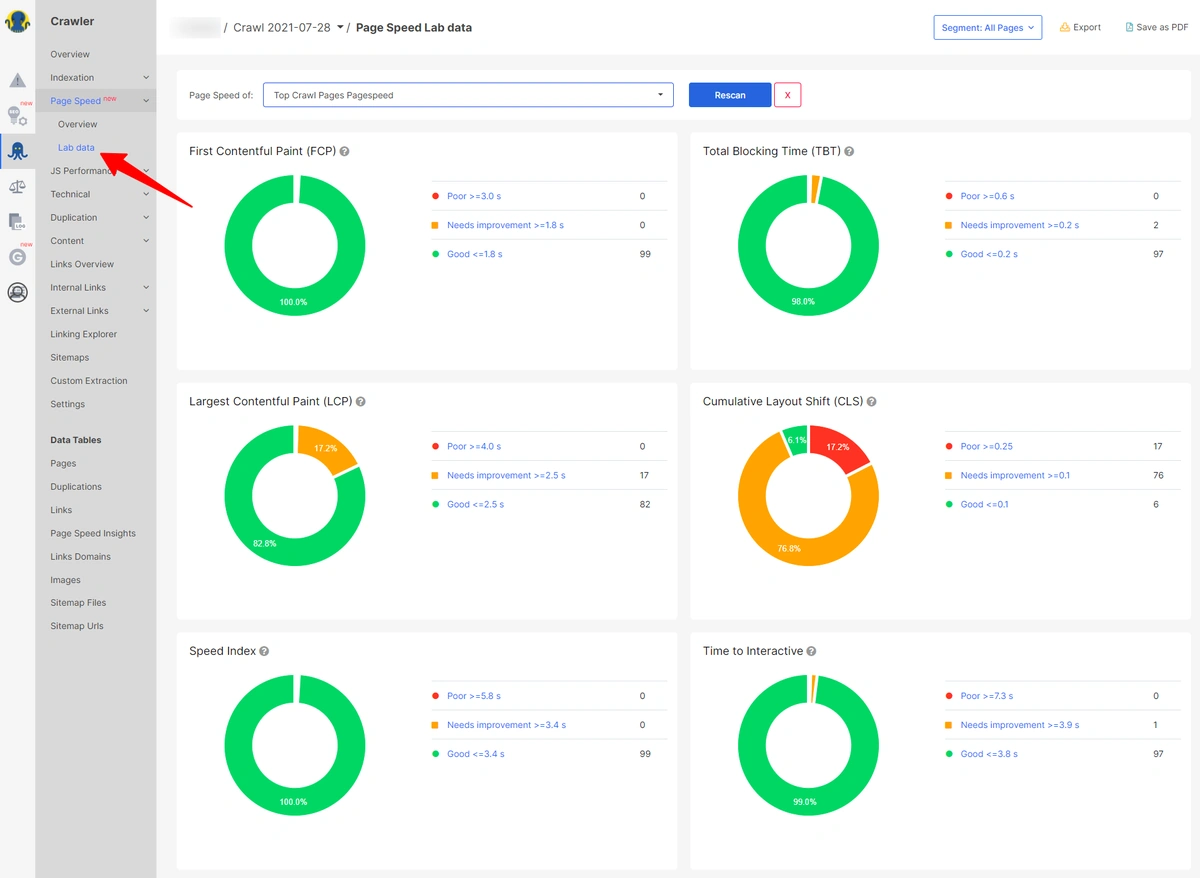Open Page Speed Insights data table
Screen dimensions: 1200x878
93,533
